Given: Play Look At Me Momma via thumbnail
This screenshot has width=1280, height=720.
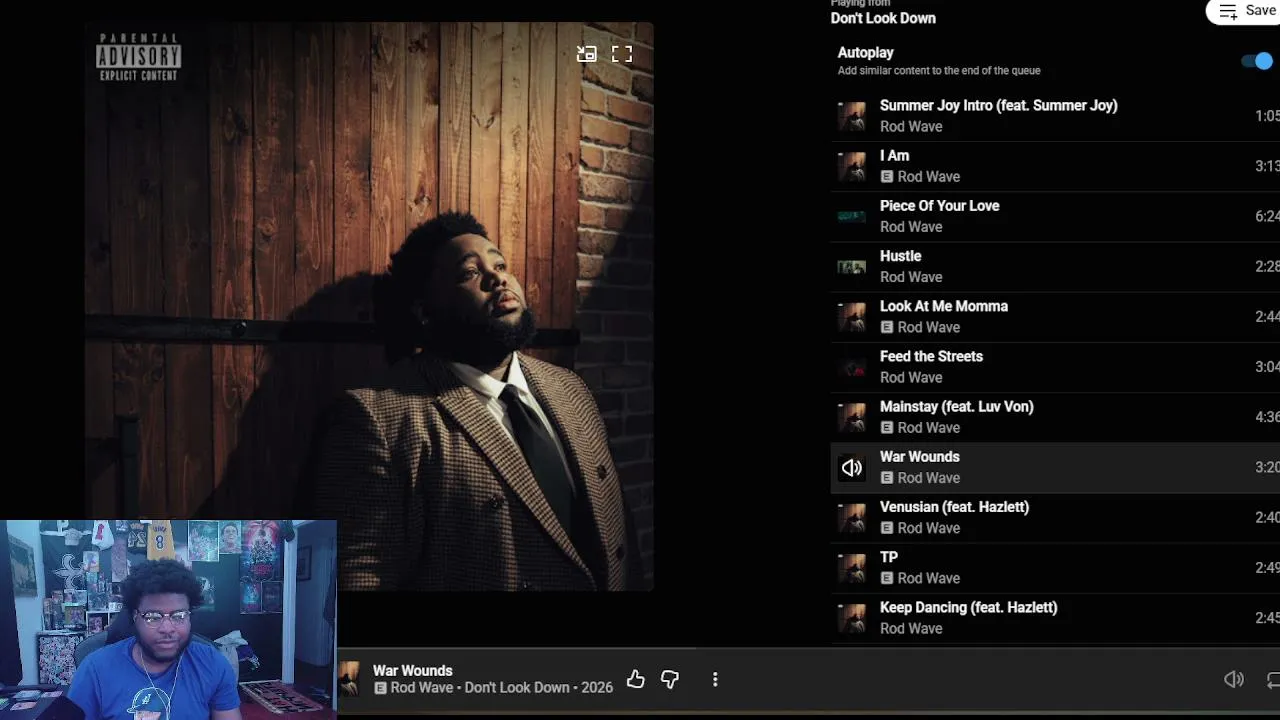Looking at the screenshot, I should tap(852, 317).
